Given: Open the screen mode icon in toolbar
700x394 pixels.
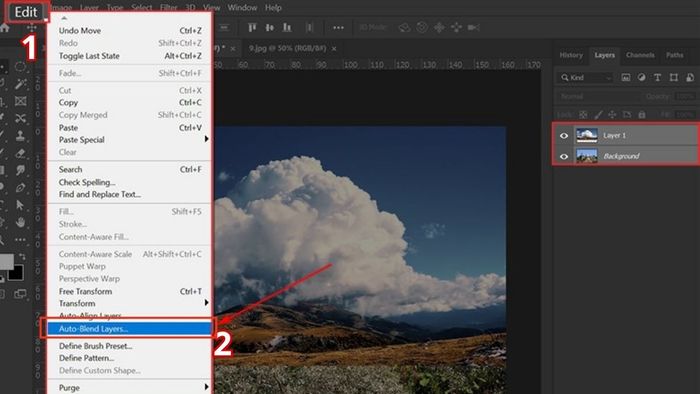Looking at the screenshot, I should [20, 294].
